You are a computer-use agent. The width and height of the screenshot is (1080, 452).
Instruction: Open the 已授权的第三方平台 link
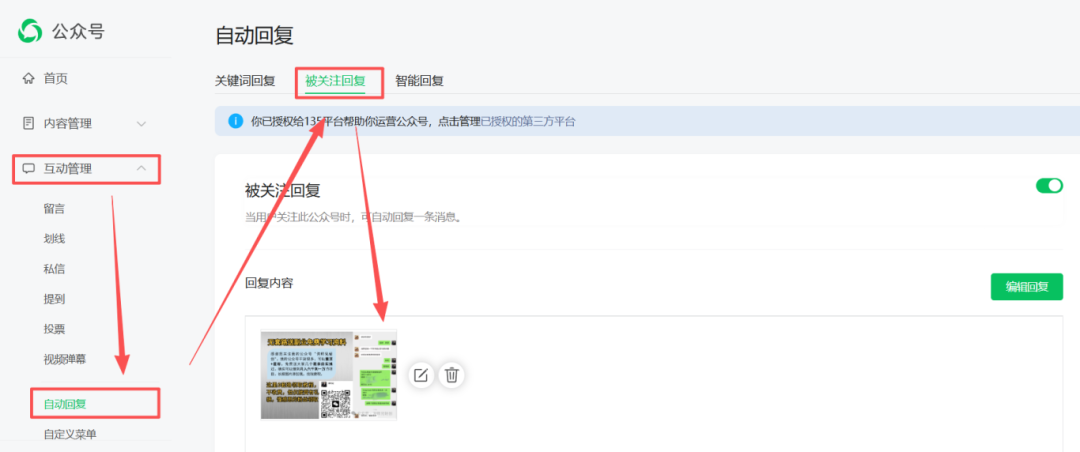tap(528, 121)
